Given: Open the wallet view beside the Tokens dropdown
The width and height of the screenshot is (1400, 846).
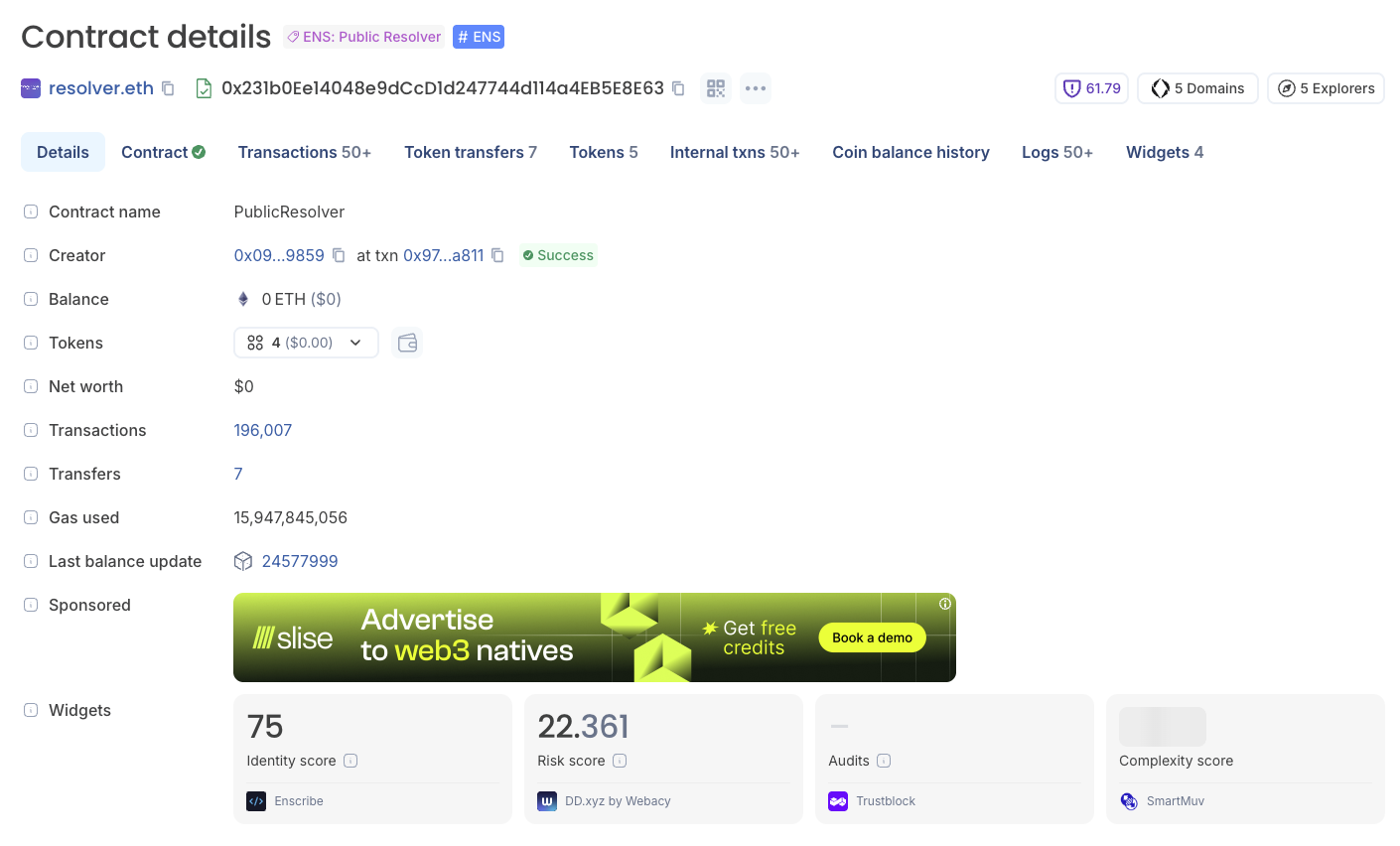Looking at the screenshot, I should (406, 342).
